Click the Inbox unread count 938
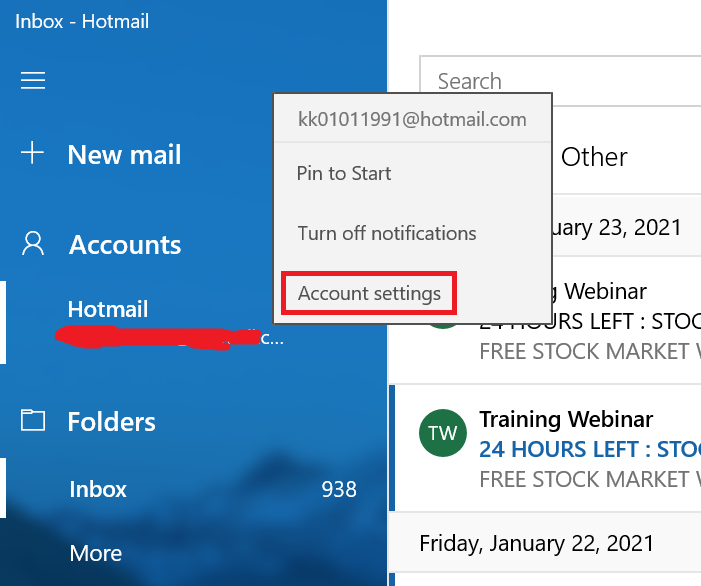The width and height of the screenshot is (701, 586). point(339,489)
